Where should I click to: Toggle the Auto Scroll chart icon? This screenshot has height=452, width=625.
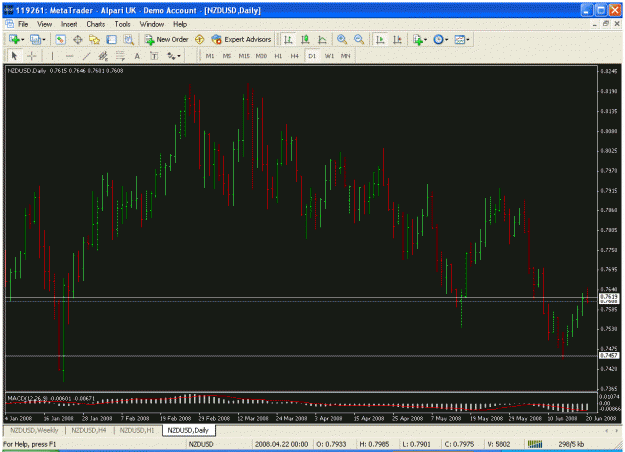[x=380, y=39]
